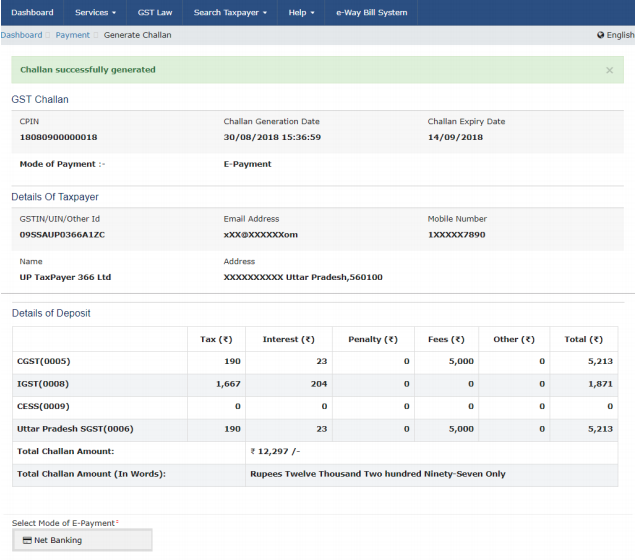
Task: Click the card icon for Net Banking
Action: (x=27, y=541)
